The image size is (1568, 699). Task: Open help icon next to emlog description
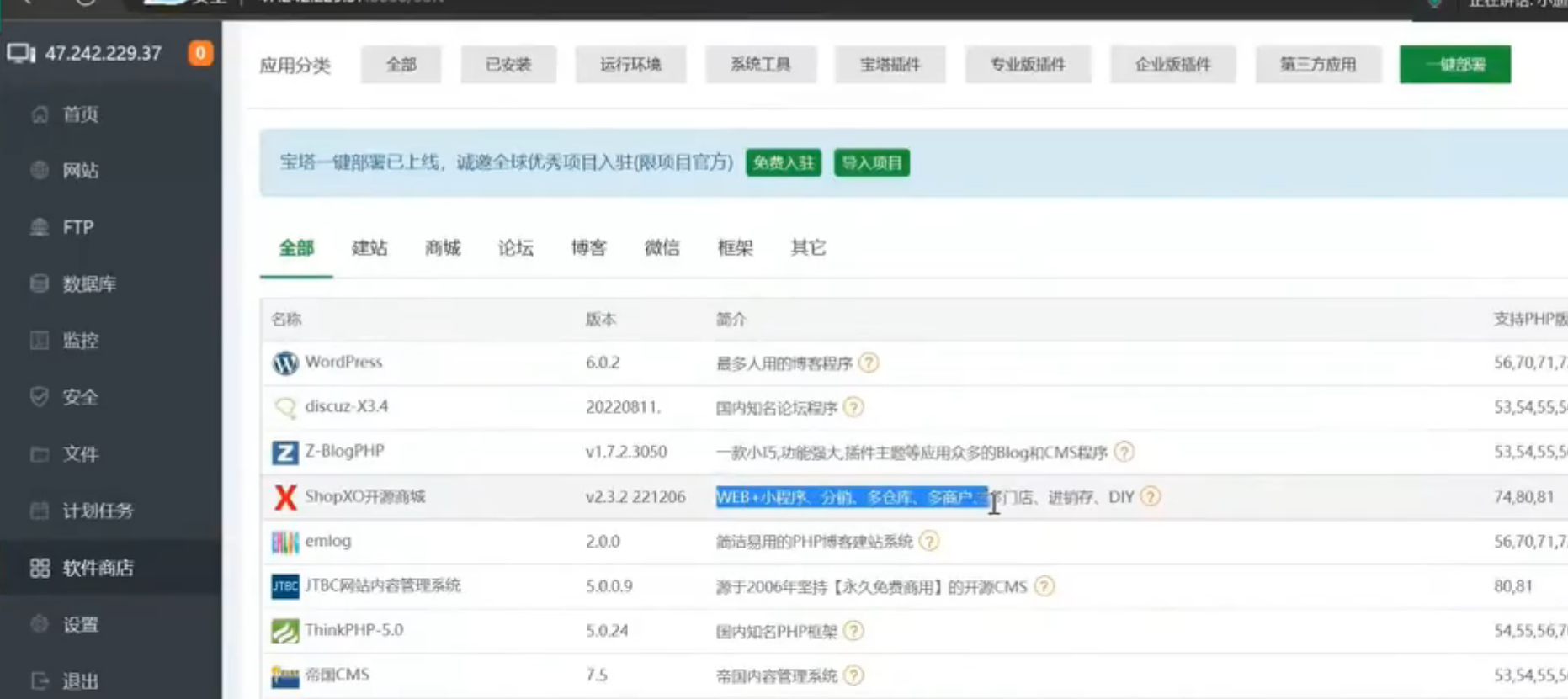point(929,541)
